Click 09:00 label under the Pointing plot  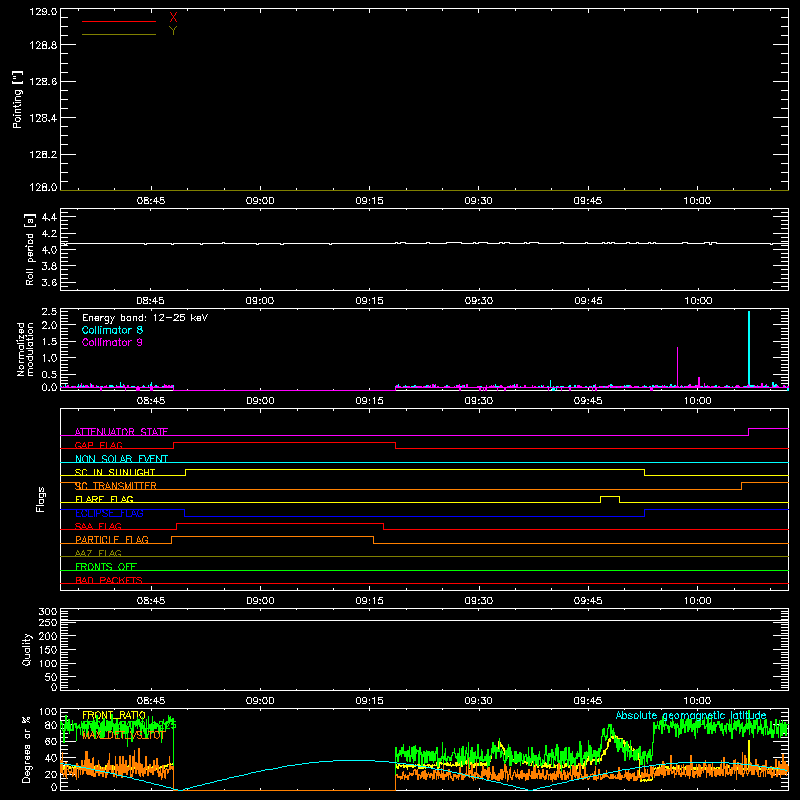(x=260, y=201)
